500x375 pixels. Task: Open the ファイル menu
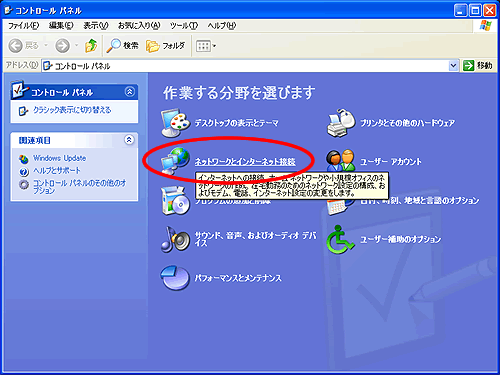(x=23, y=26)
